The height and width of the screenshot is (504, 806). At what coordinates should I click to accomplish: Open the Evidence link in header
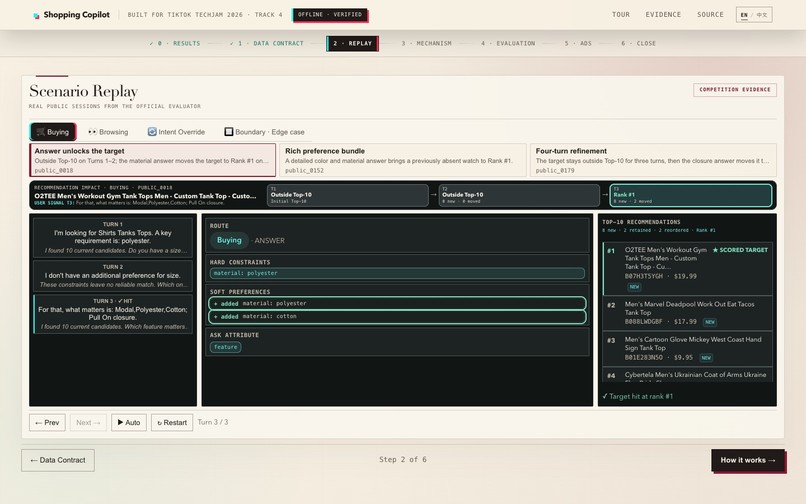(x=663, y=14)
